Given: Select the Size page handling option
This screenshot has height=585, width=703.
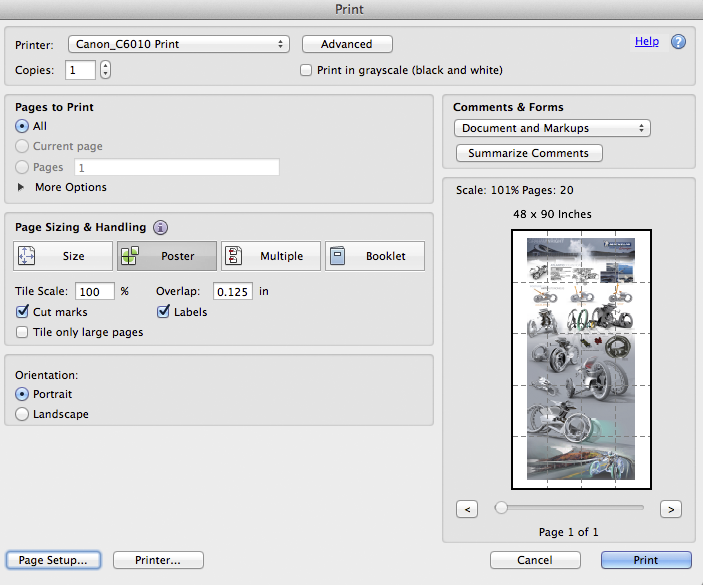Looking at the screenshot, I should 62,256.
